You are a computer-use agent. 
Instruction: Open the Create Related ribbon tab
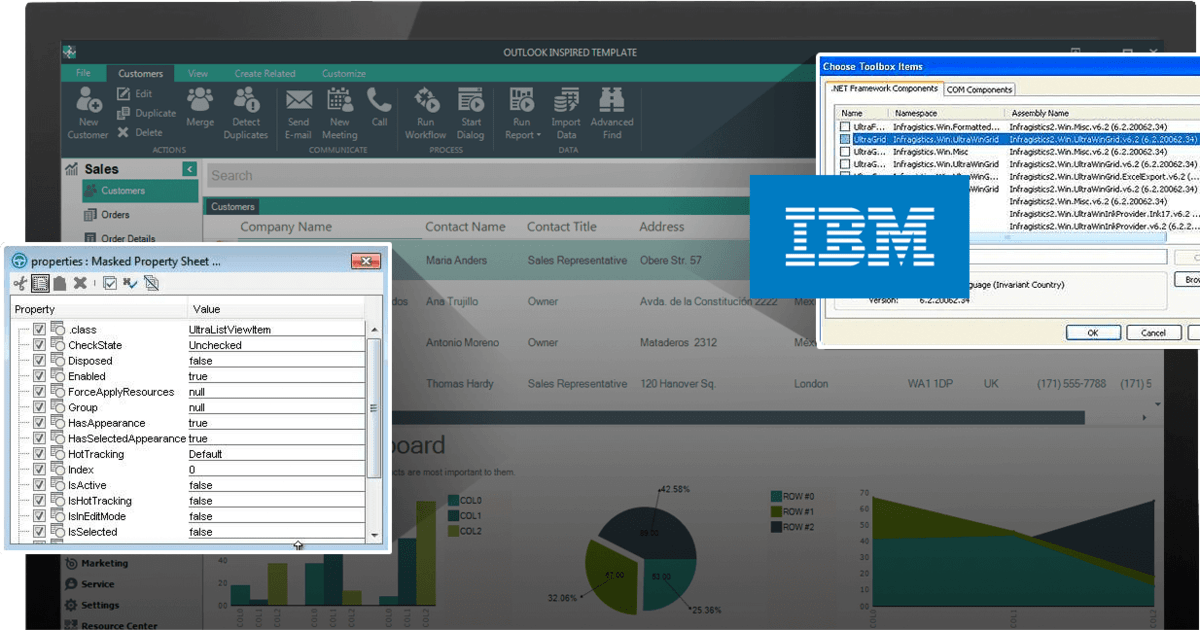click(265, 73)
